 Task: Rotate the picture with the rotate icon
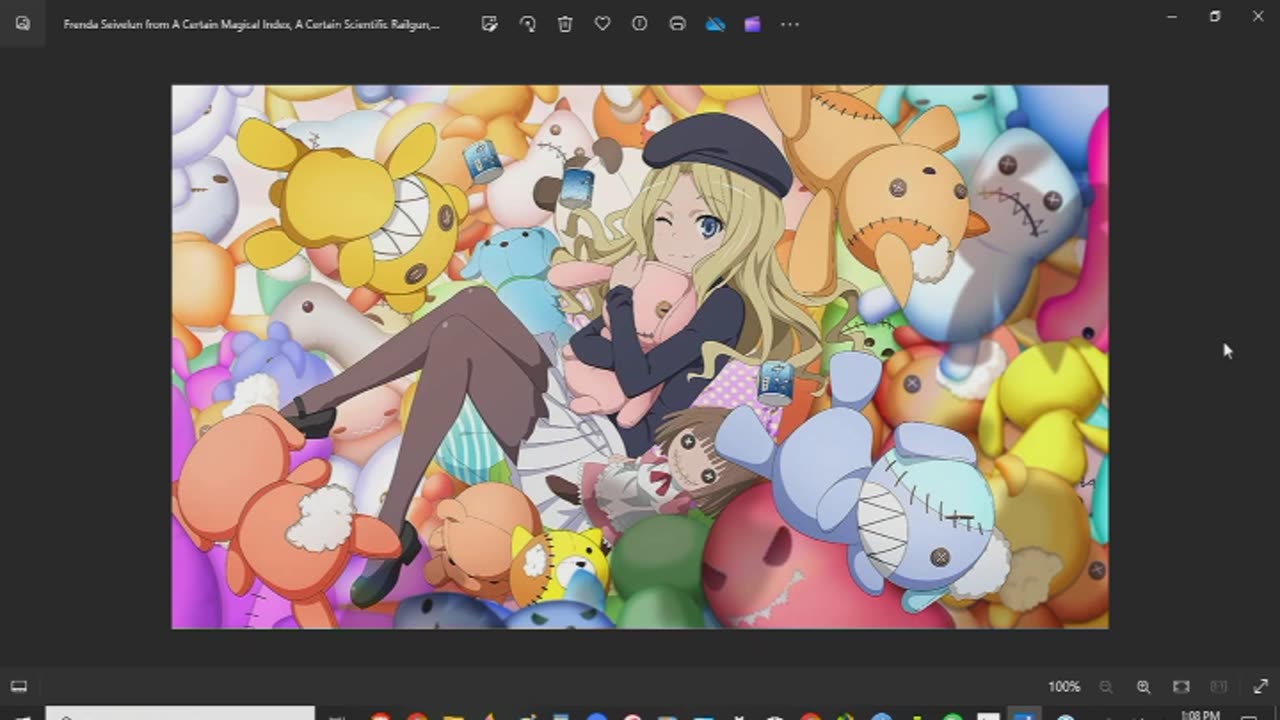point(527,24)
